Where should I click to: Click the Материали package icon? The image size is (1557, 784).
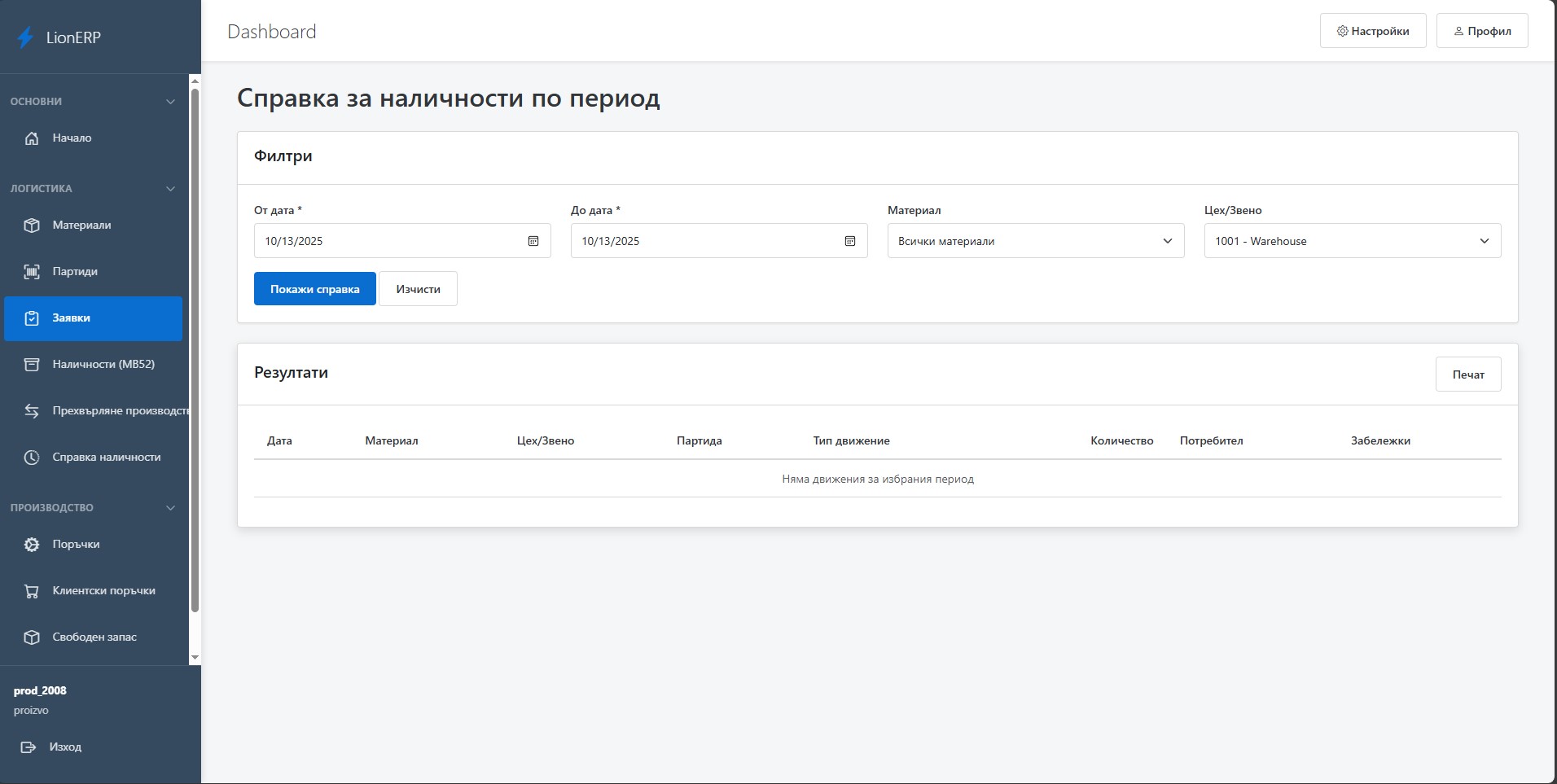click(x=31, y=226)
